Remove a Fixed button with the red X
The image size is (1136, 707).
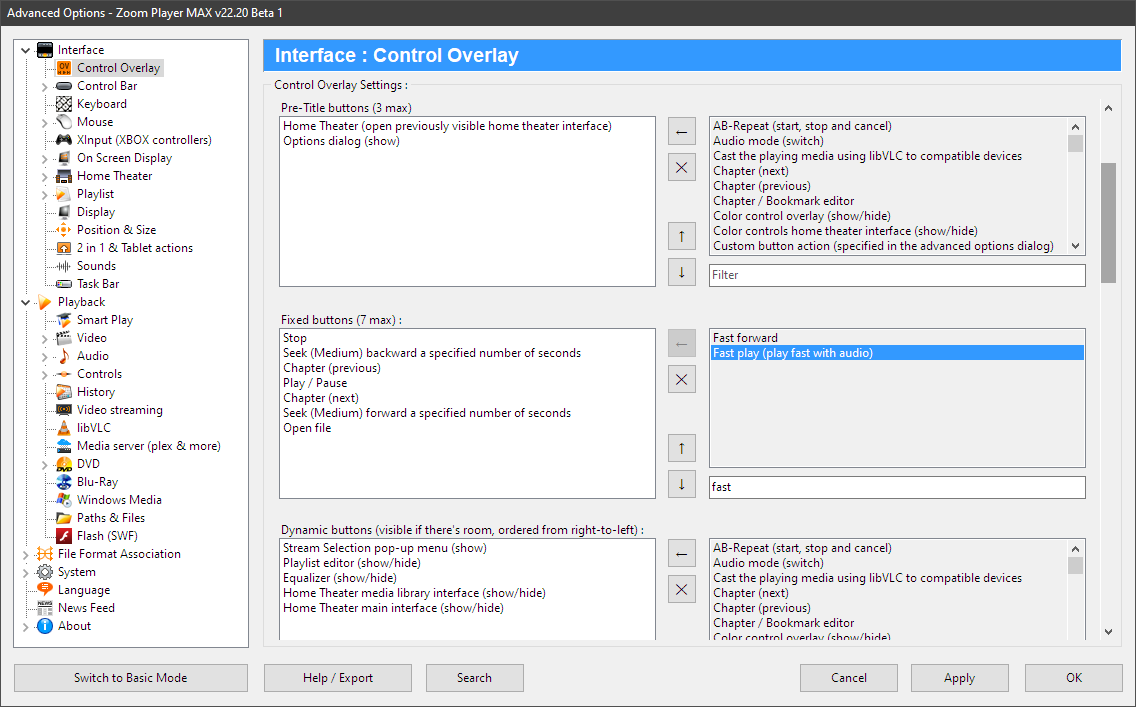pos(681,379)
